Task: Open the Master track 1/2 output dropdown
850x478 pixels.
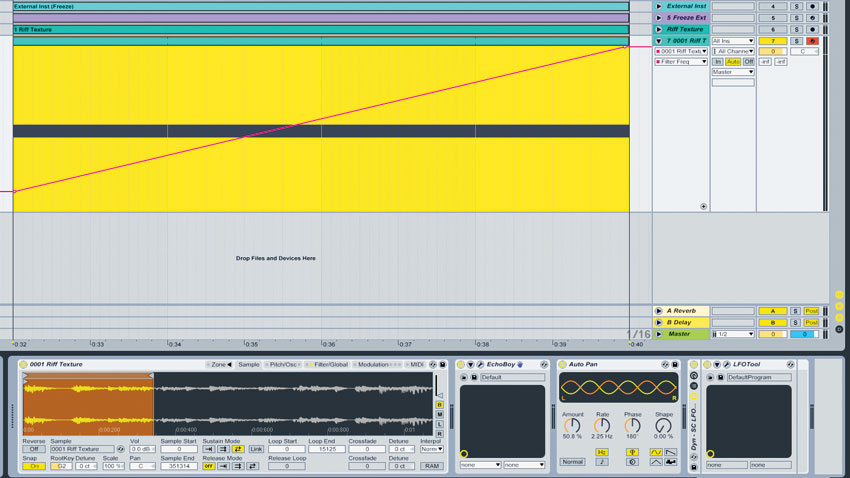Action: [x=733, y=334]
